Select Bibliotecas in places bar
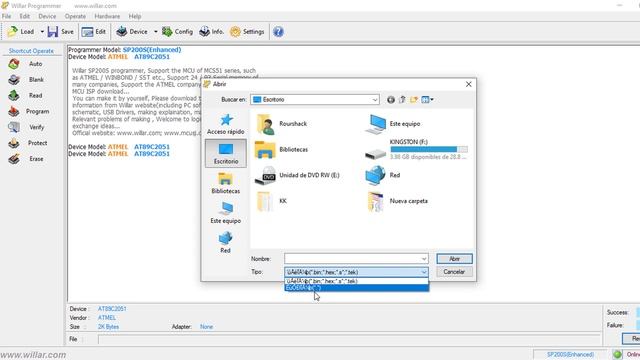Viewport: 640px width, 360px height. tap(226, 183)
